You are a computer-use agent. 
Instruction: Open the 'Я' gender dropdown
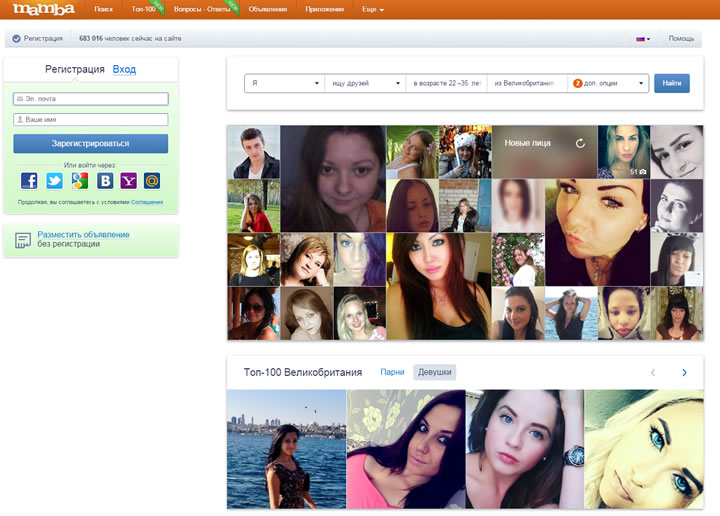tap(285, 83)
